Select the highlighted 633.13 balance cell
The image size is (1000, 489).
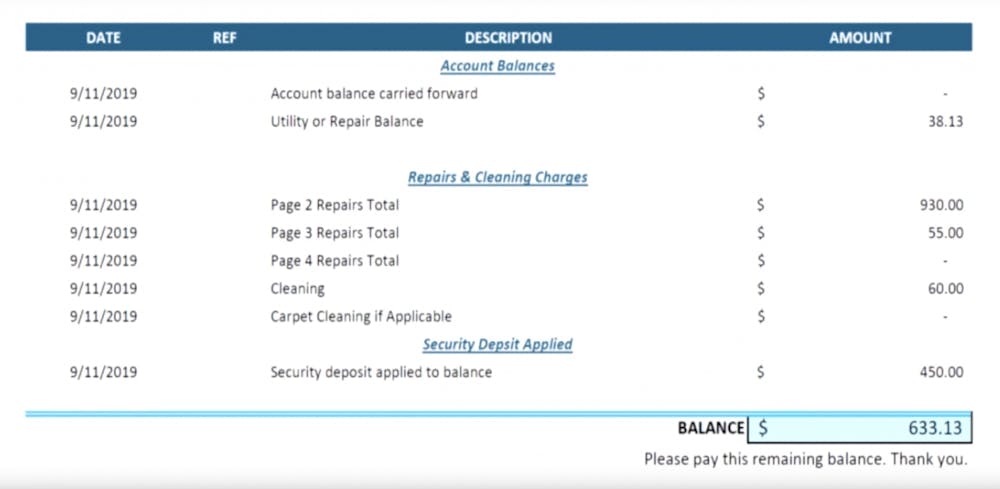(x=860, y=428)
